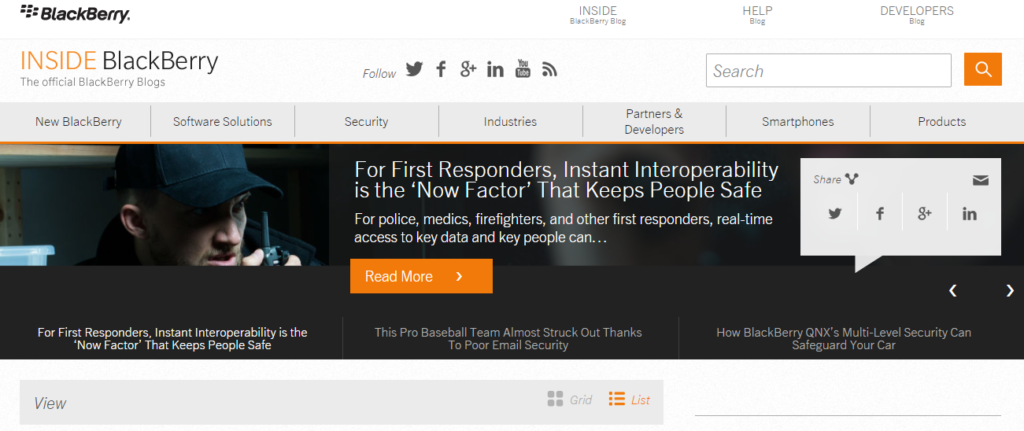
Task: Click the article excerpt about police, medics
Action: tap(564, 228)
